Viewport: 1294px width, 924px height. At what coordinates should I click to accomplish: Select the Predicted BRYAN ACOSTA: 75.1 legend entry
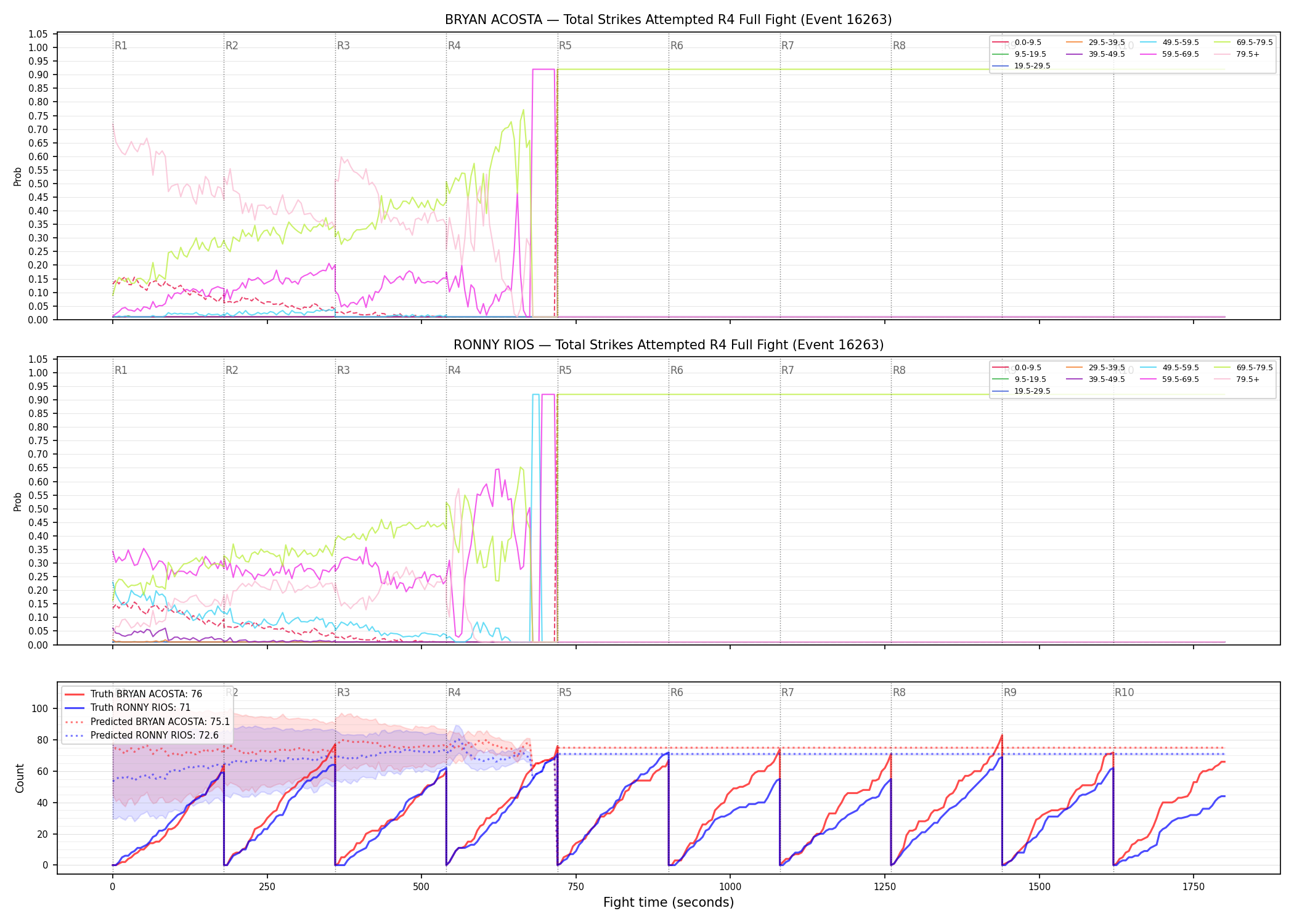[x=147, y=722]
